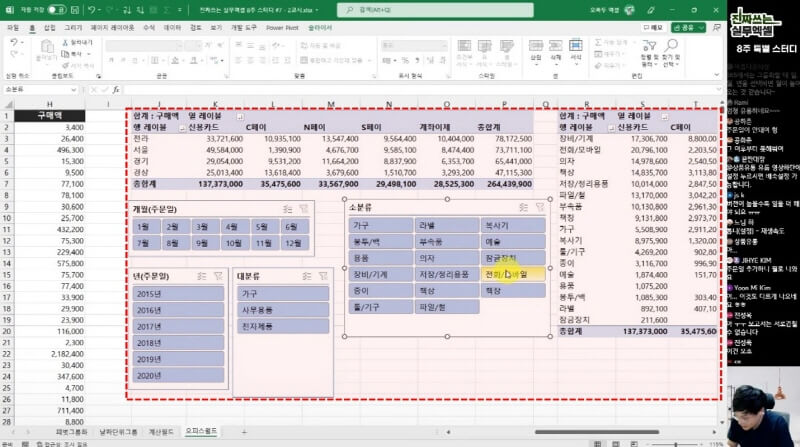Open the 슬라이서 contextual ribbon tab
Screen dimensions: 800x447
point(320,28)
